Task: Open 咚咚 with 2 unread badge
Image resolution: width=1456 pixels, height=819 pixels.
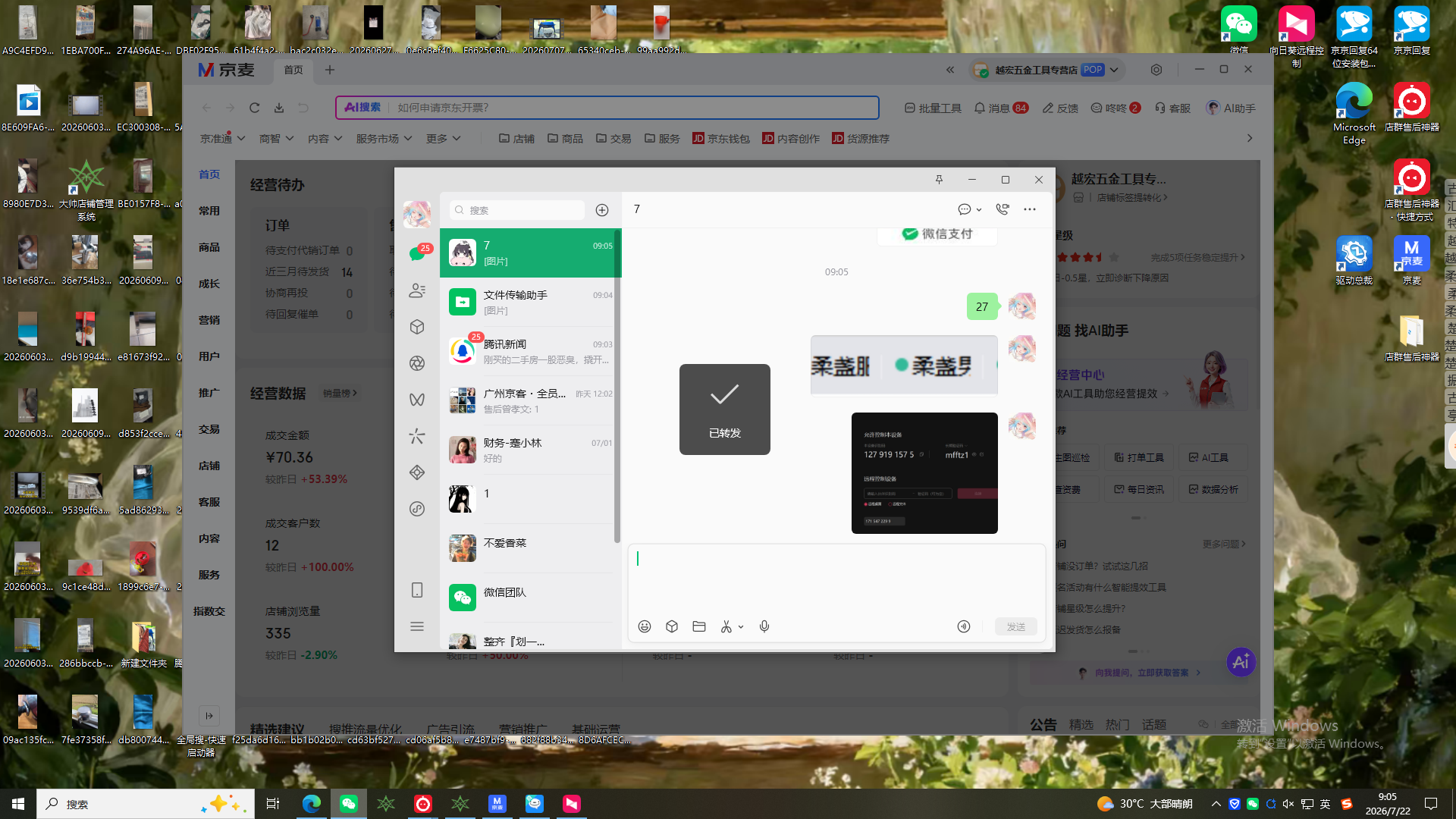Action: pos(1116,108)
